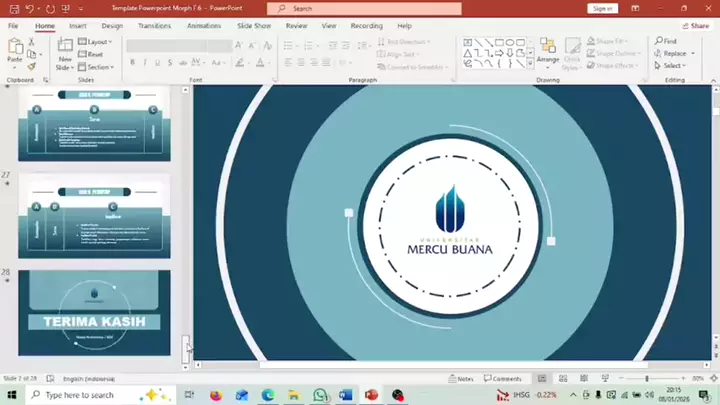The width and height of the screenshot is (720, 405).
Task: Click the Sign in button
Action: [602, 8]
